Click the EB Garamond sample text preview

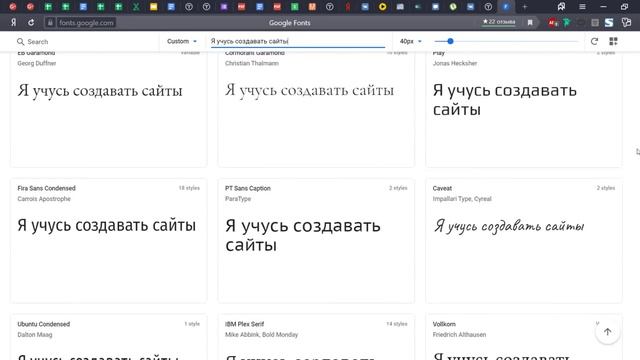(x=100, y=91)
